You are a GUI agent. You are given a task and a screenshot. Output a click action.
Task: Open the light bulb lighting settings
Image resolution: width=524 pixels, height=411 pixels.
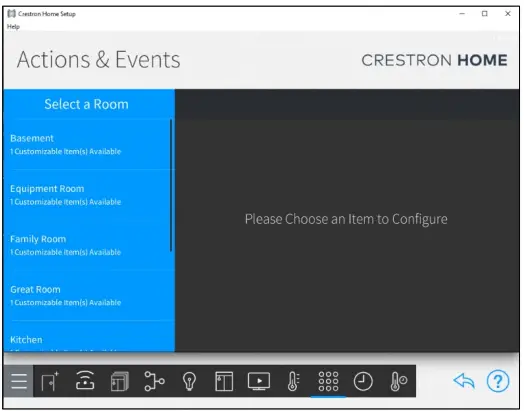click(189, 381)
